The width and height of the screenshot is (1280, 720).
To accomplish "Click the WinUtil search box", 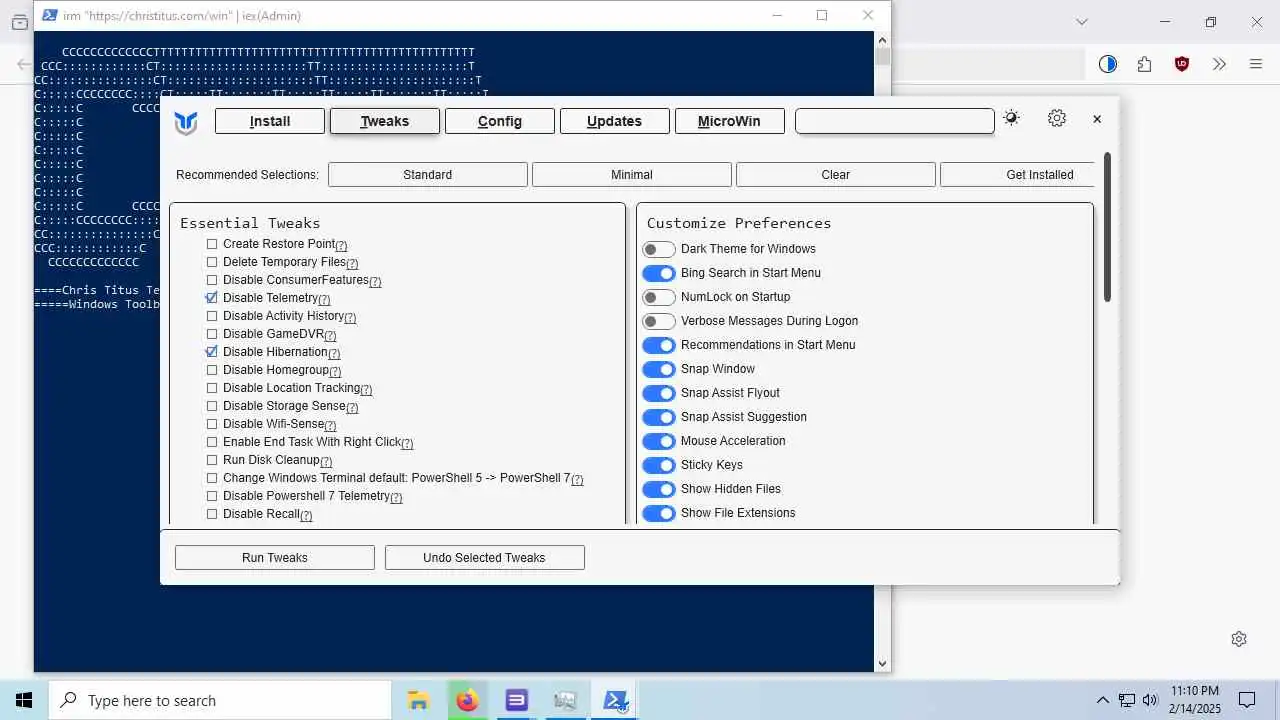I will click(895, 121).
